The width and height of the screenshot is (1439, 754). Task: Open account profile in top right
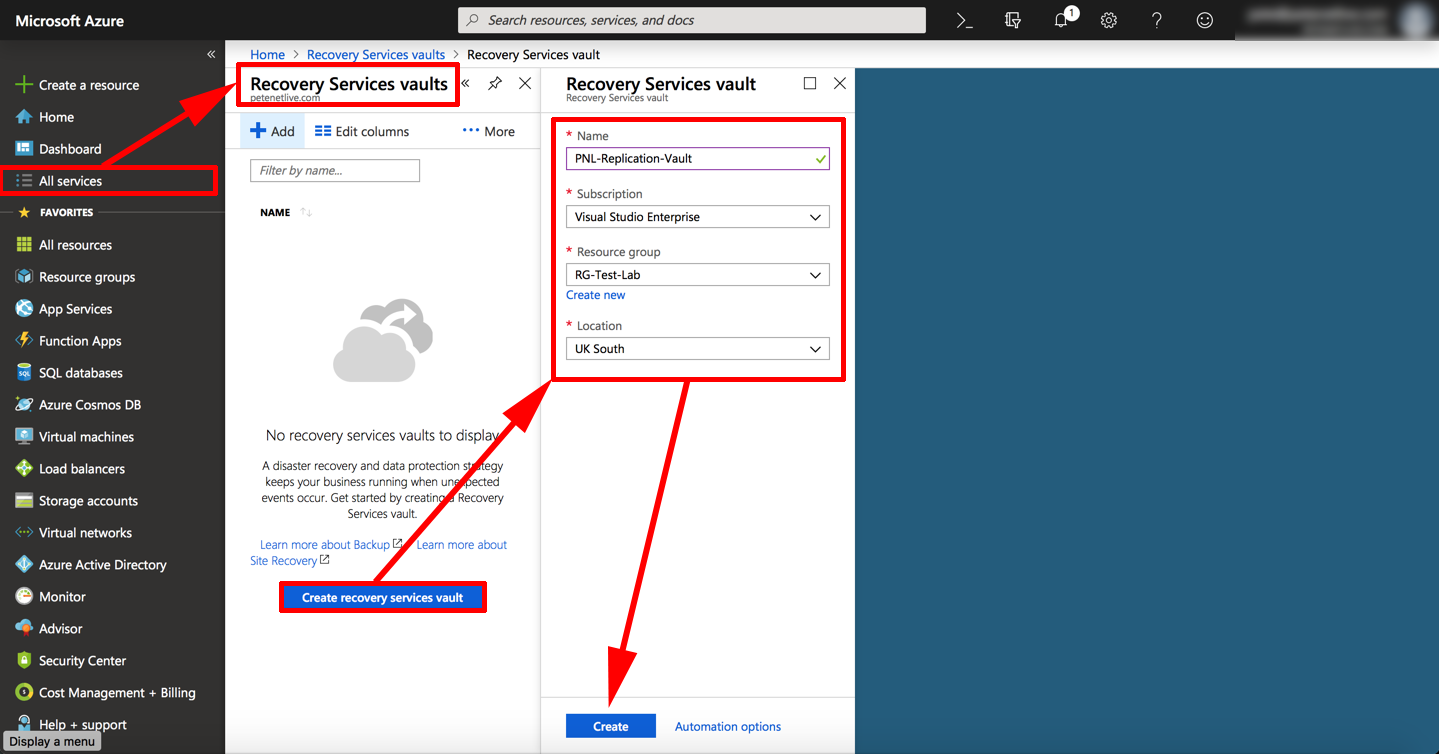pyautogui.click(x=1337, y=20)
